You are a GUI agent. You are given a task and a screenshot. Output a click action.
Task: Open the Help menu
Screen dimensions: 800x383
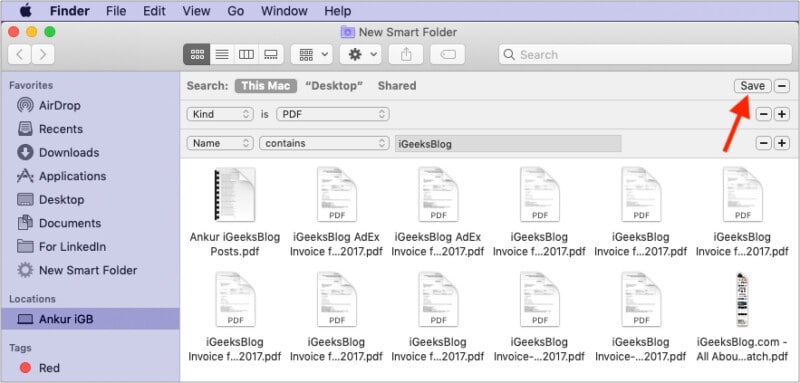(338, 11)
